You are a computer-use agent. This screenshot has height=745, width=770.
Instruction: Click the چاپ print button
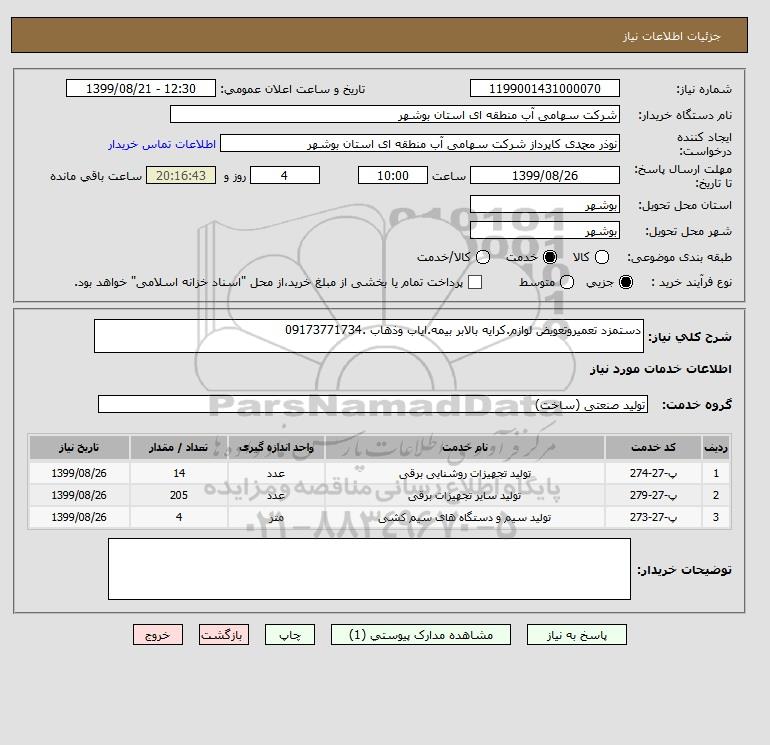pos(290,635)
